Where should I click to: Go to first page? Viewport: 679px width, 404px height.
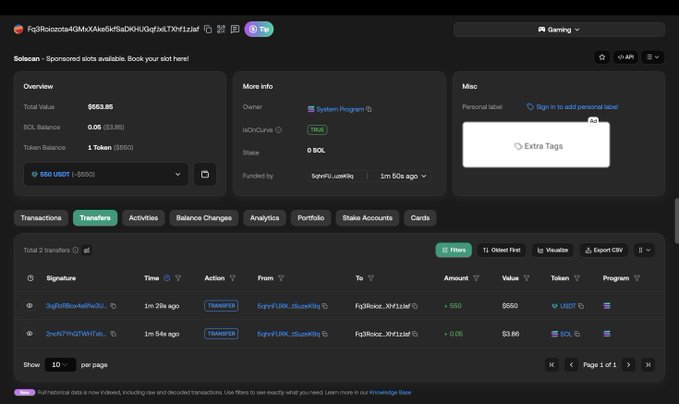tap(552, 365)
